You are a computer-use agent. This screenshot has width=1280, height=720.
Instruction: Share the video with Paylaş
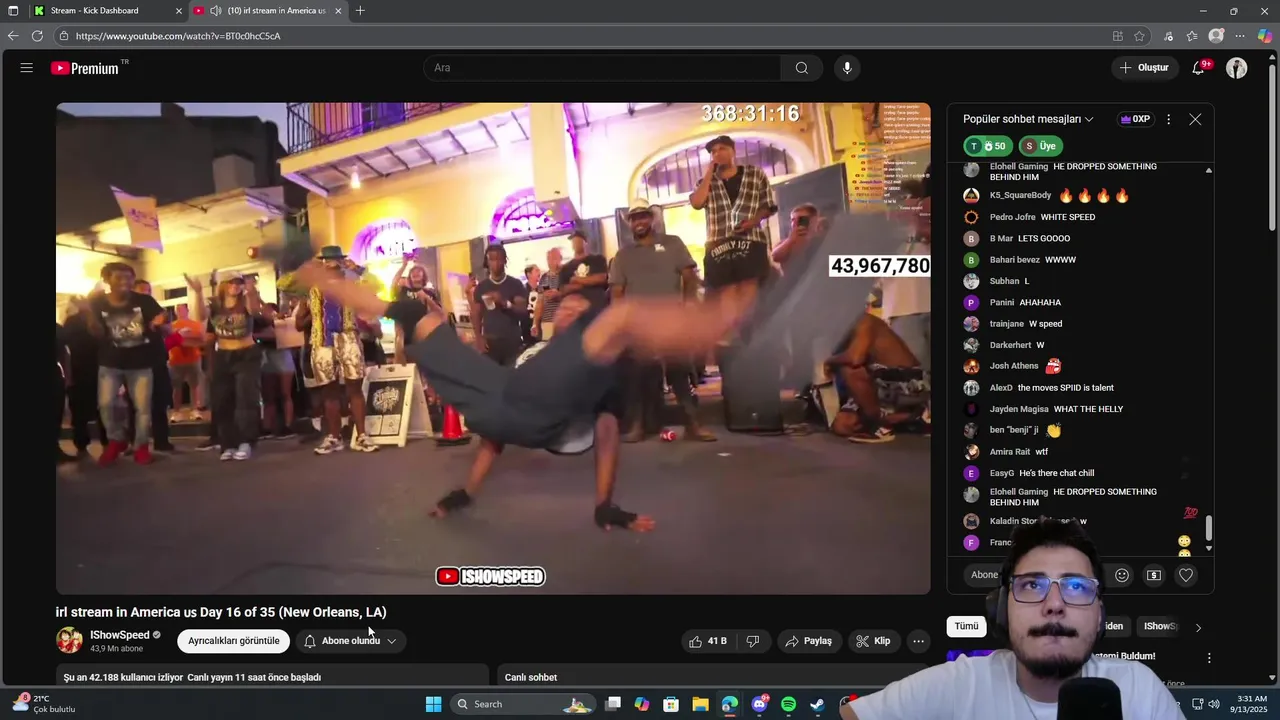coord(809,641)
